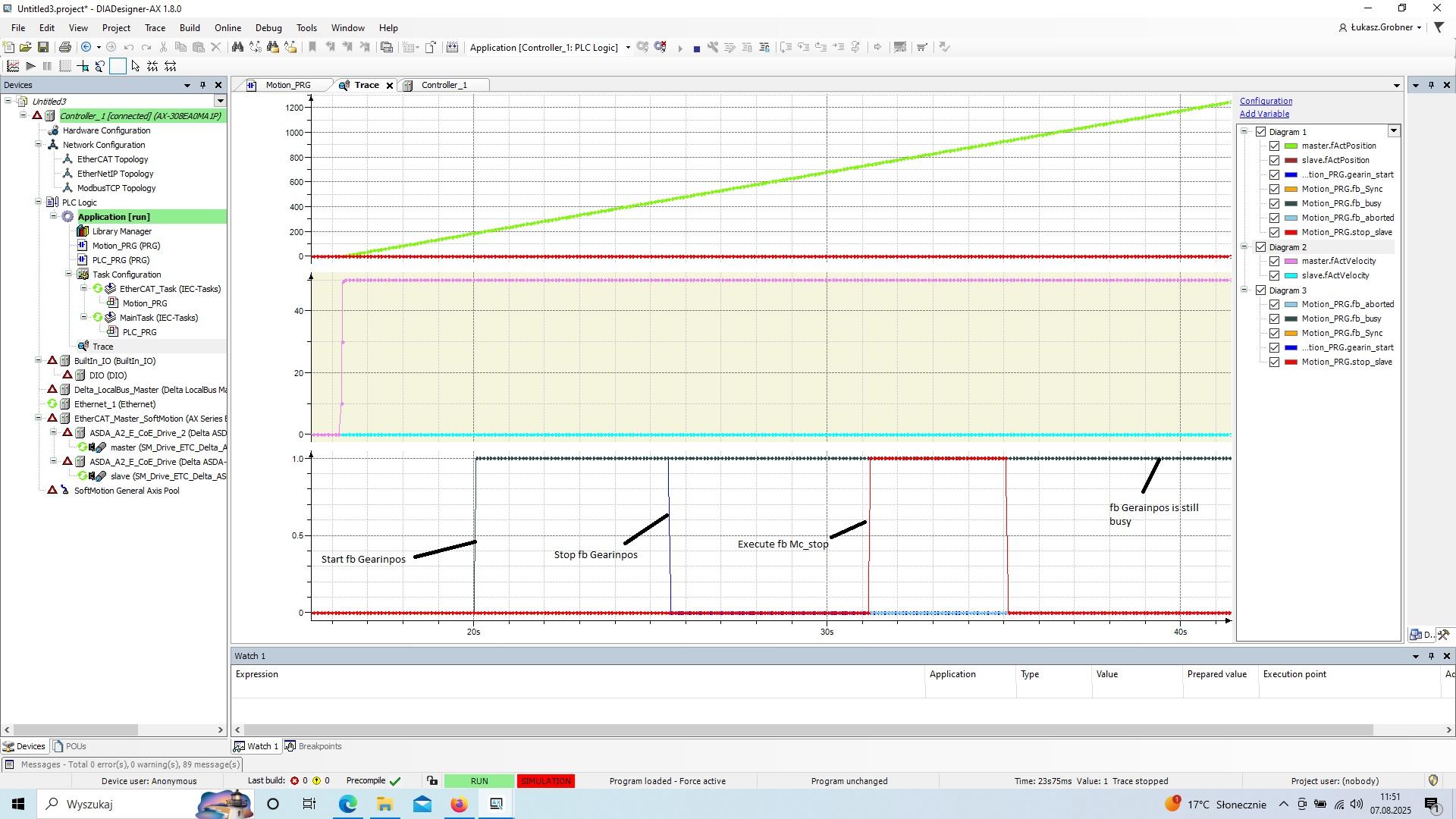
Task: Click the Motion_PRG.stop_slave red color swatch in Diagram 1
Action: click(1290, 233)
